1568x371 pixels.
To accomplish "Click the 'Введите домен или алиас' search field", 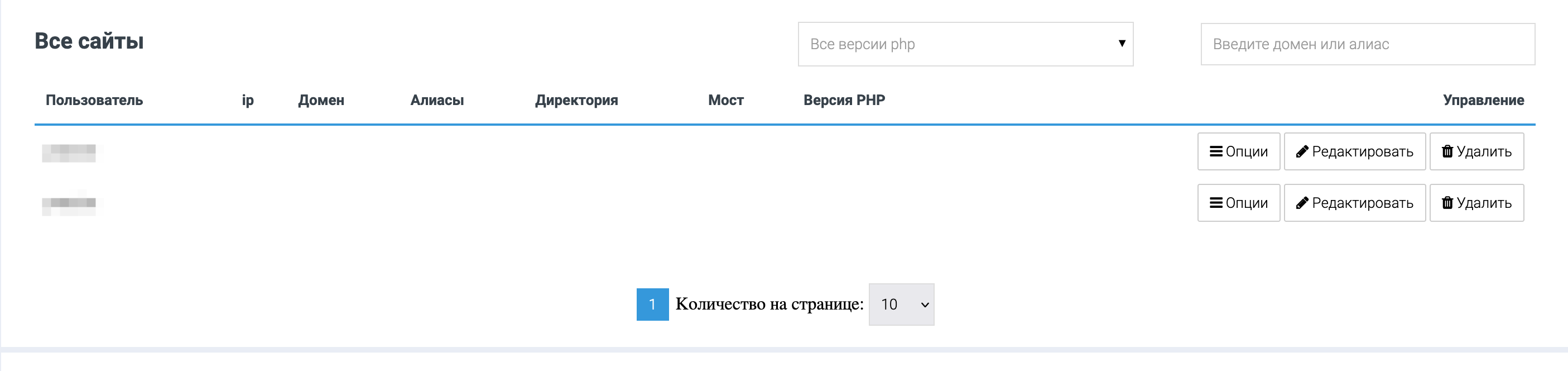I will tap(1368, 44).
